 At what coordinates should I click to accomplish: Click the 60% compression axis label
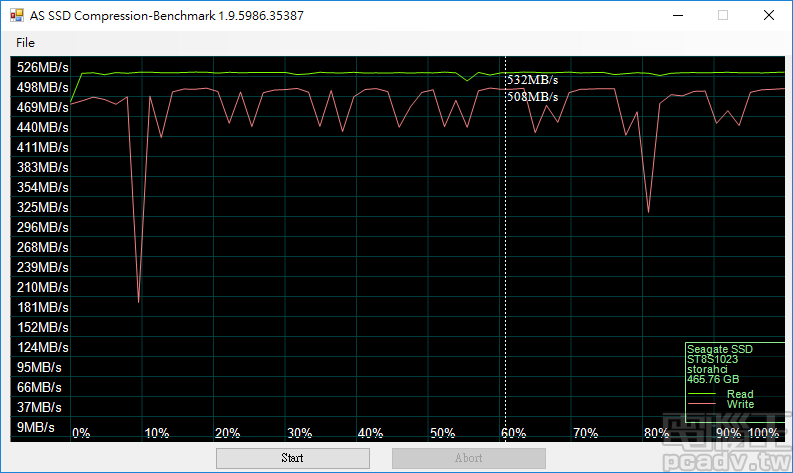point(514,434)
